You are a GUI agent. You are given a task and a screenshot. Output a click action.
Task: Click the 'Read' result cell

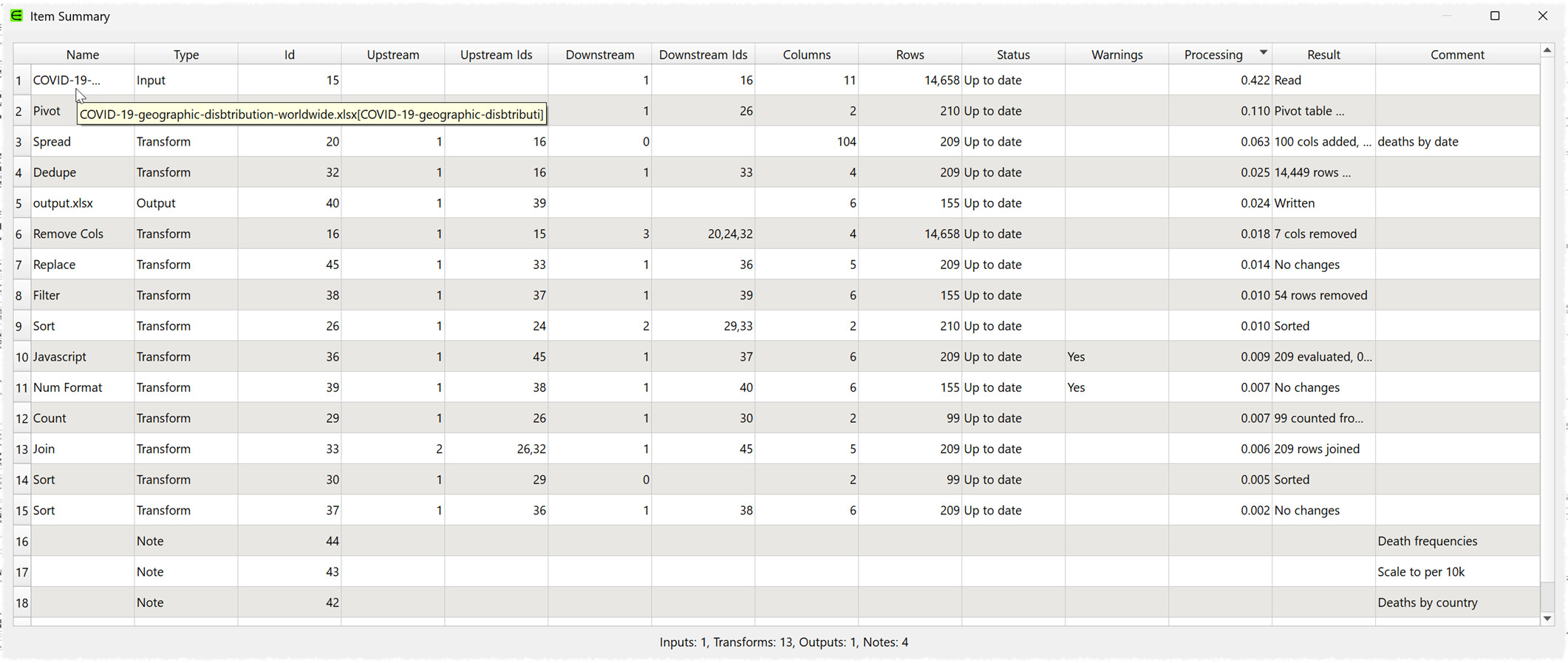point(1324,80)
